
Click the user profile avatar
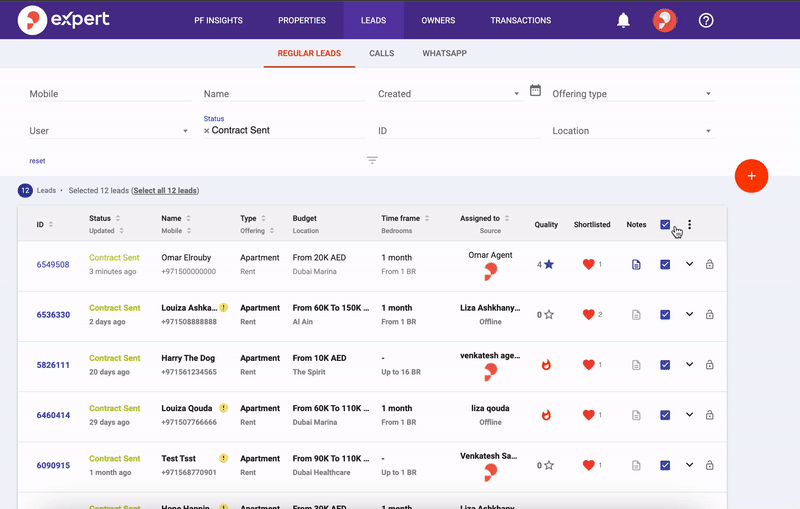[x=664, y=20]
